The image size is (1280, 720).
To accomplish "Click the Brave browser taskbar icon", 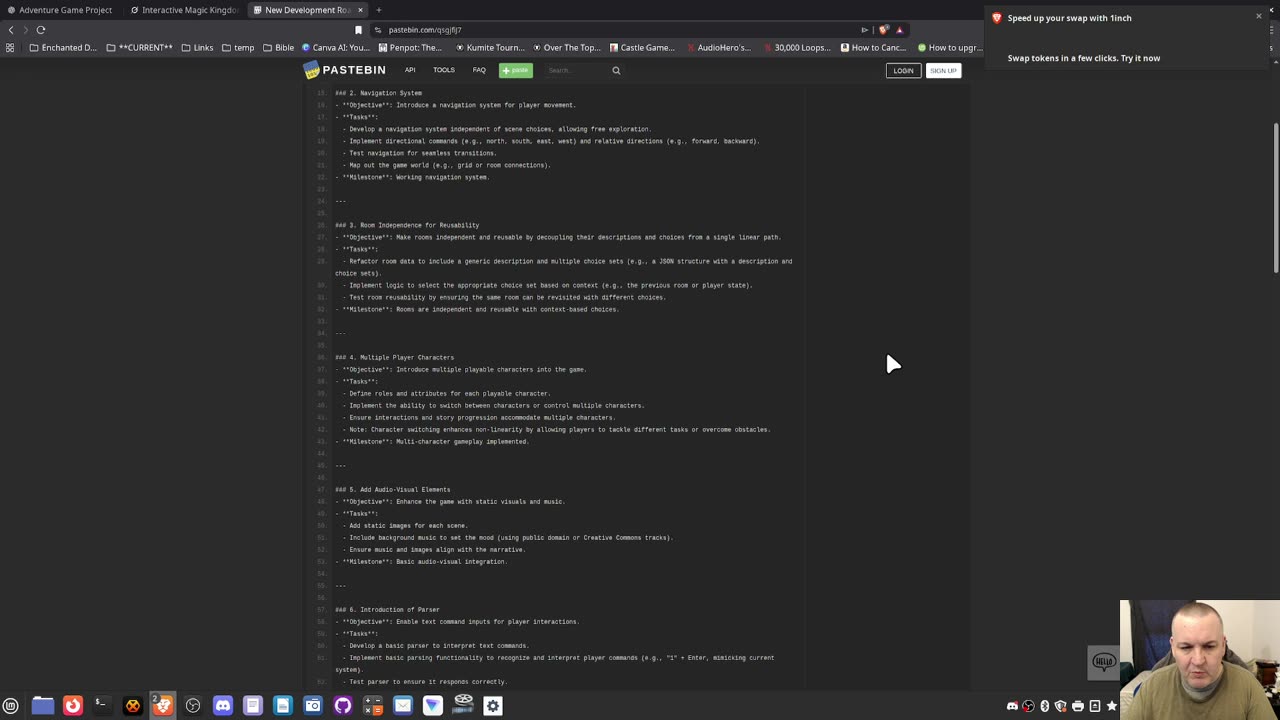I will [162, 706].
